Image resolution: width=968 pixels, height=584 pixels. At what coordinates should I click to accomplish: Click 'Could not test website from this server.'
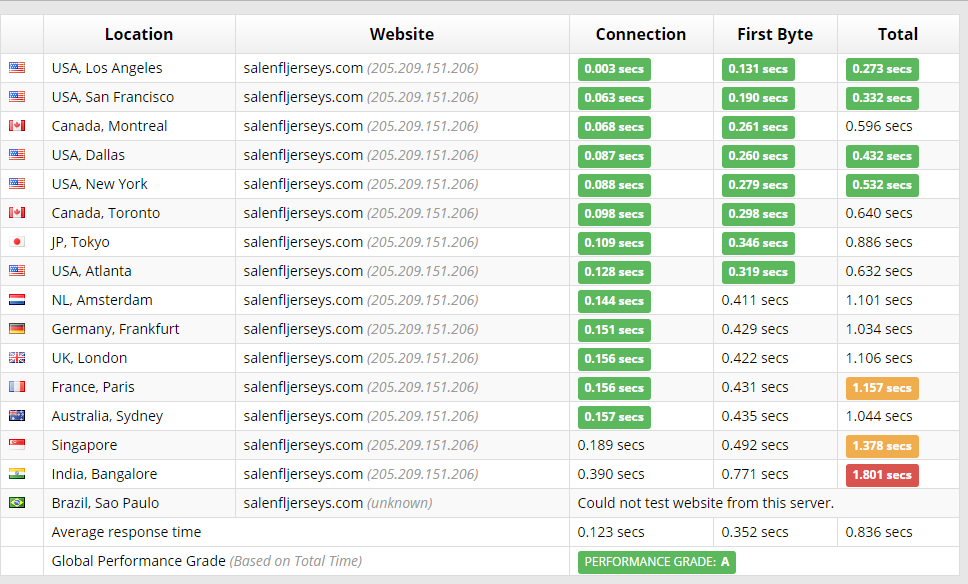pos(706,503)
